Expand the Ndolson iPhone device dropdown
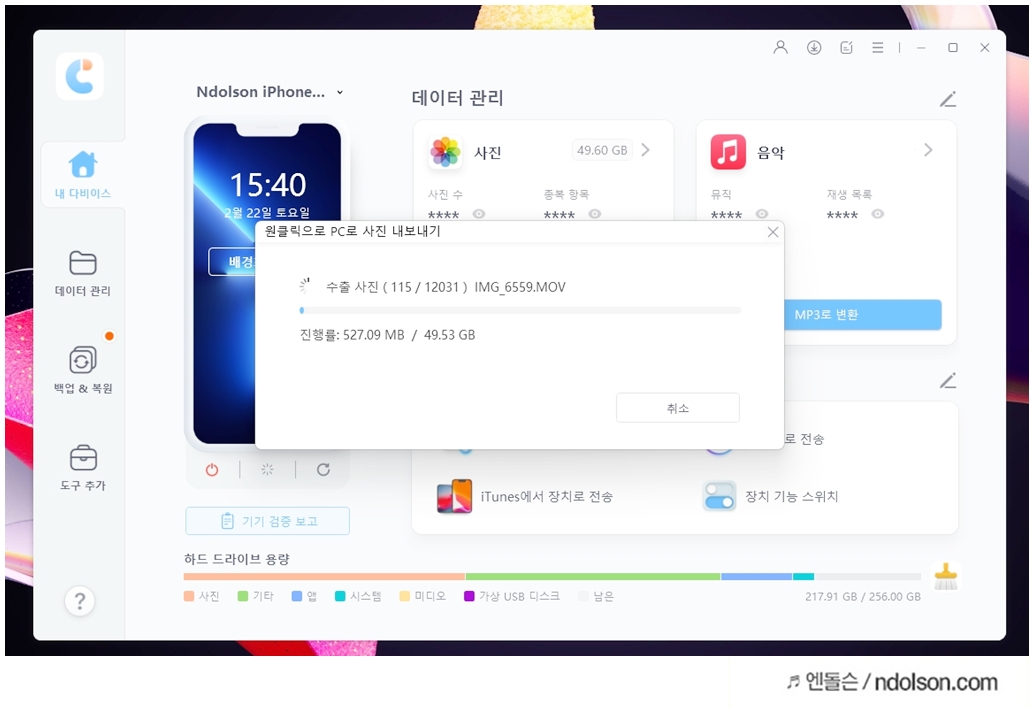The image size is (1034, 708). pyautogui.click(x=340, y=92)
